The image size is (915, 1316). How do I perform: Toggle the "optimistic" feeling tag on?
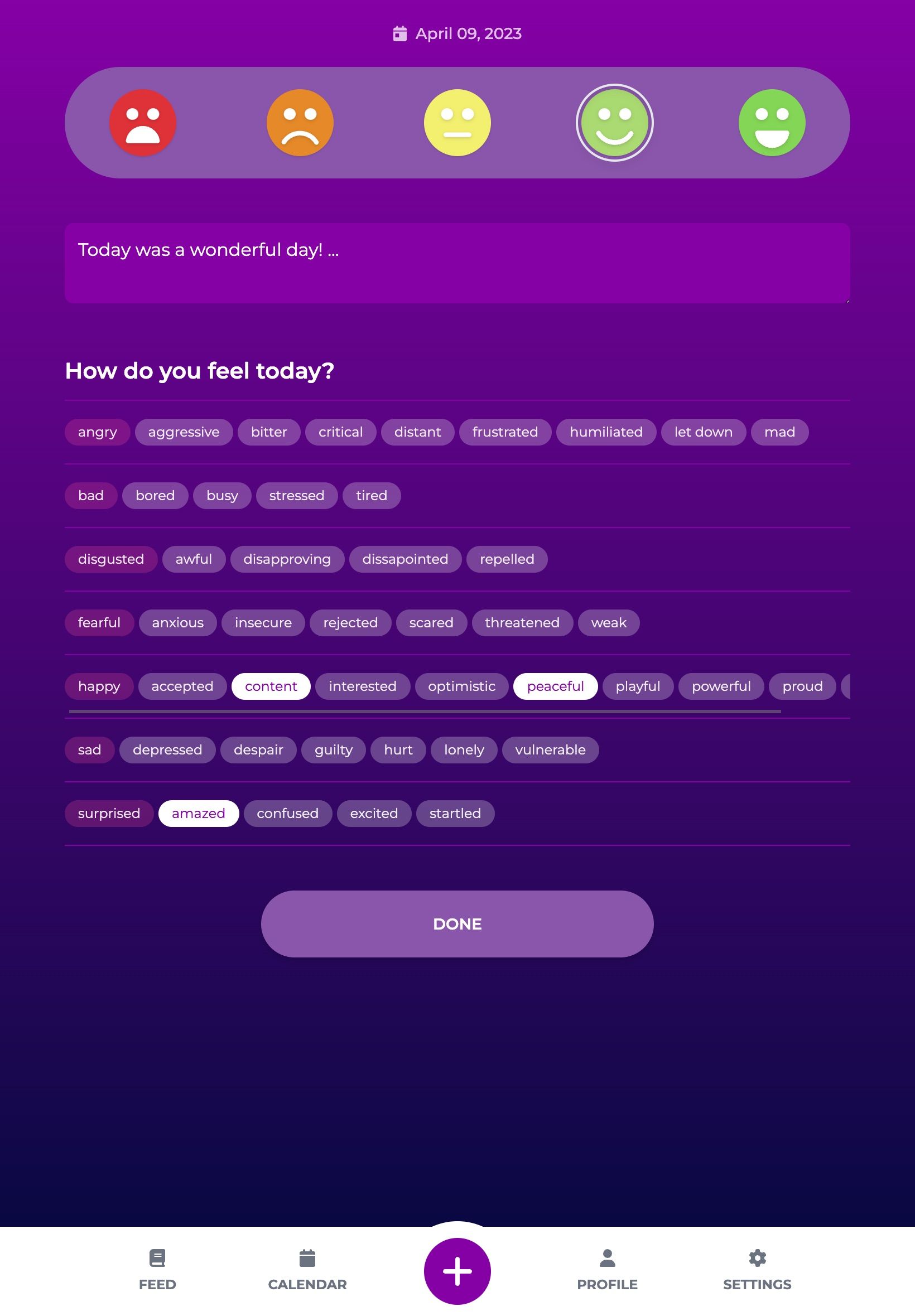coord(461,686)
